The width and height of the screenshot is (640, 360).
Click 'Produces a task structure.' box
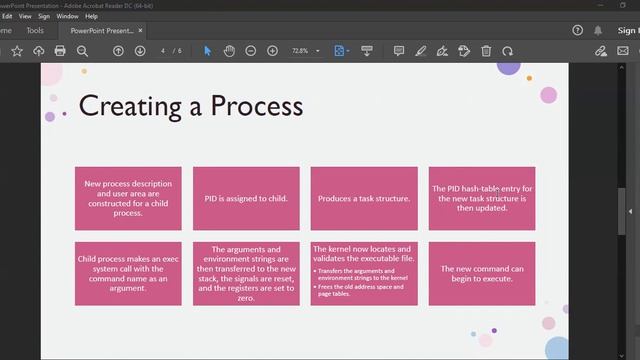point(364,198)
